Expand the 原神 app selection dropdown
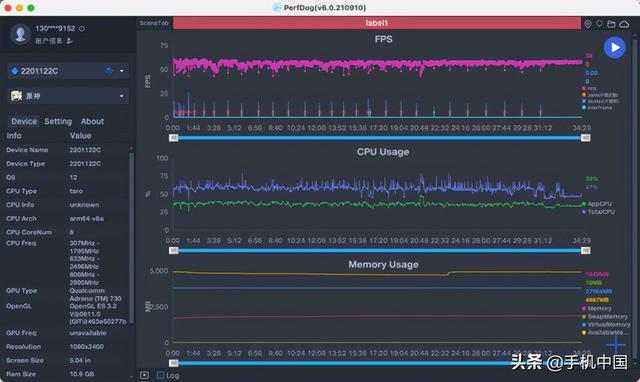 [122, 96]
